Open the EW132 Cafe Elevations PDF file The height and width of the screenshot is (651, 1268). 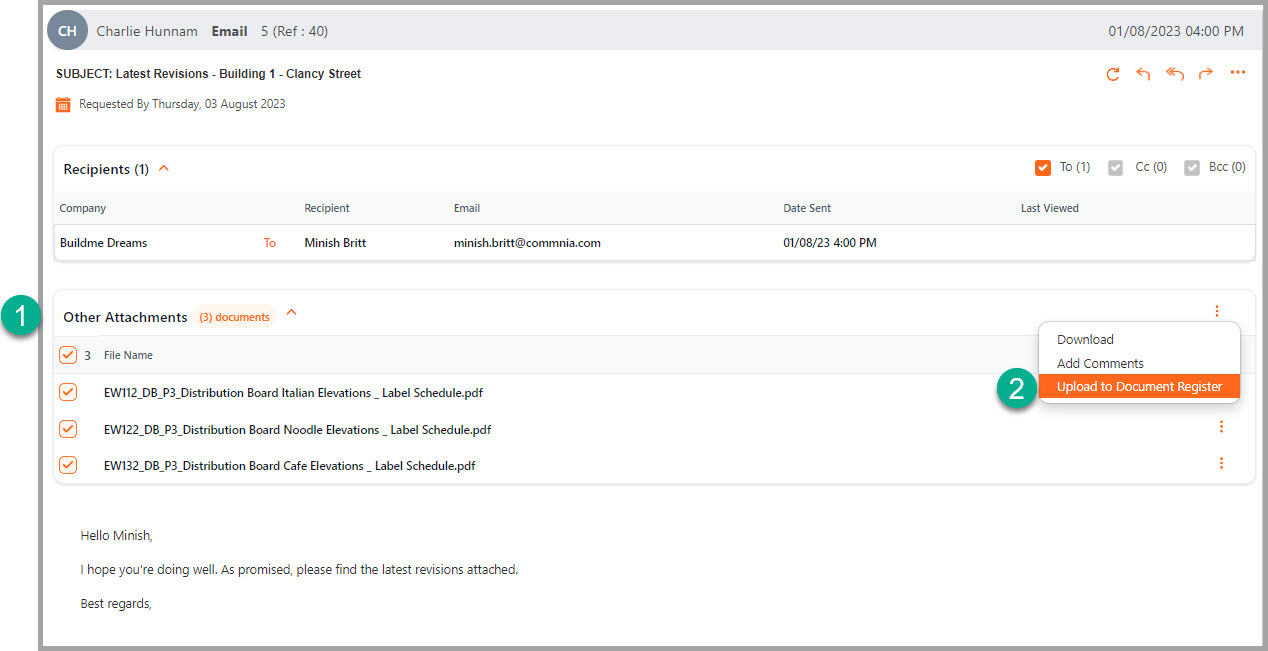point(289,466)
